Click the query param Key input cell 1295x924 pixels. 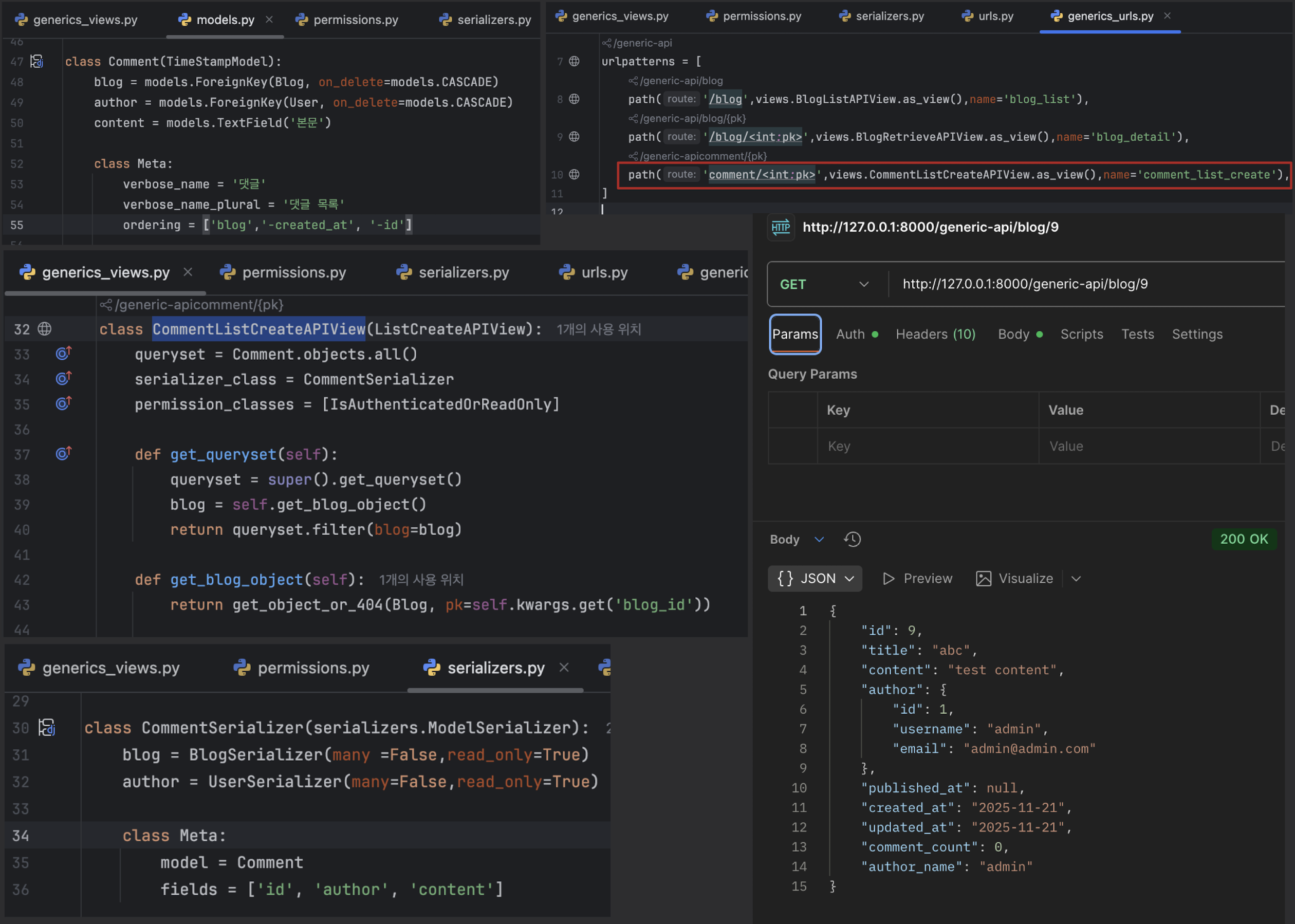click(928, 446)
